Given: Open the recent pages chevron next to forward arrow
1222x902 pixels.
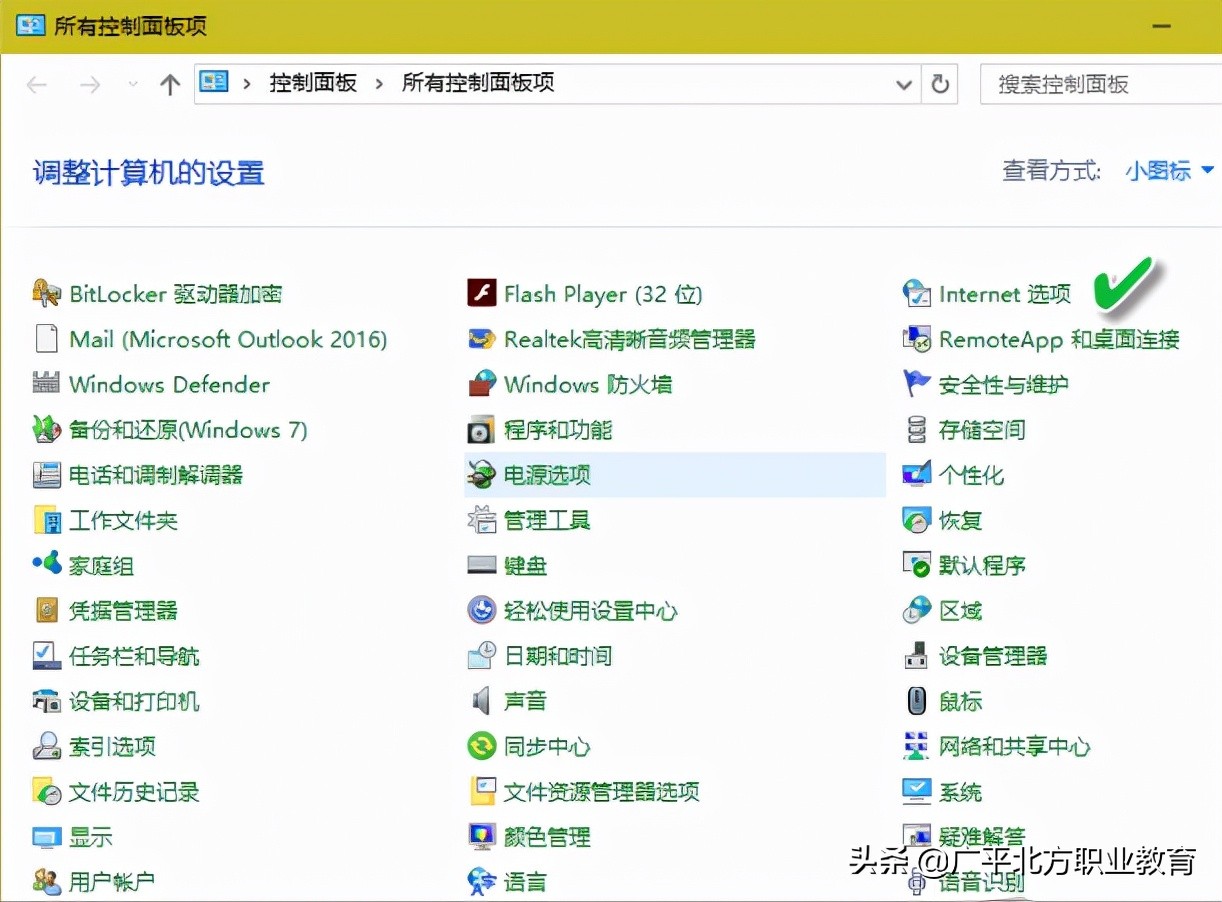Looking at the screenshot, I should click(x=131, y=84).
